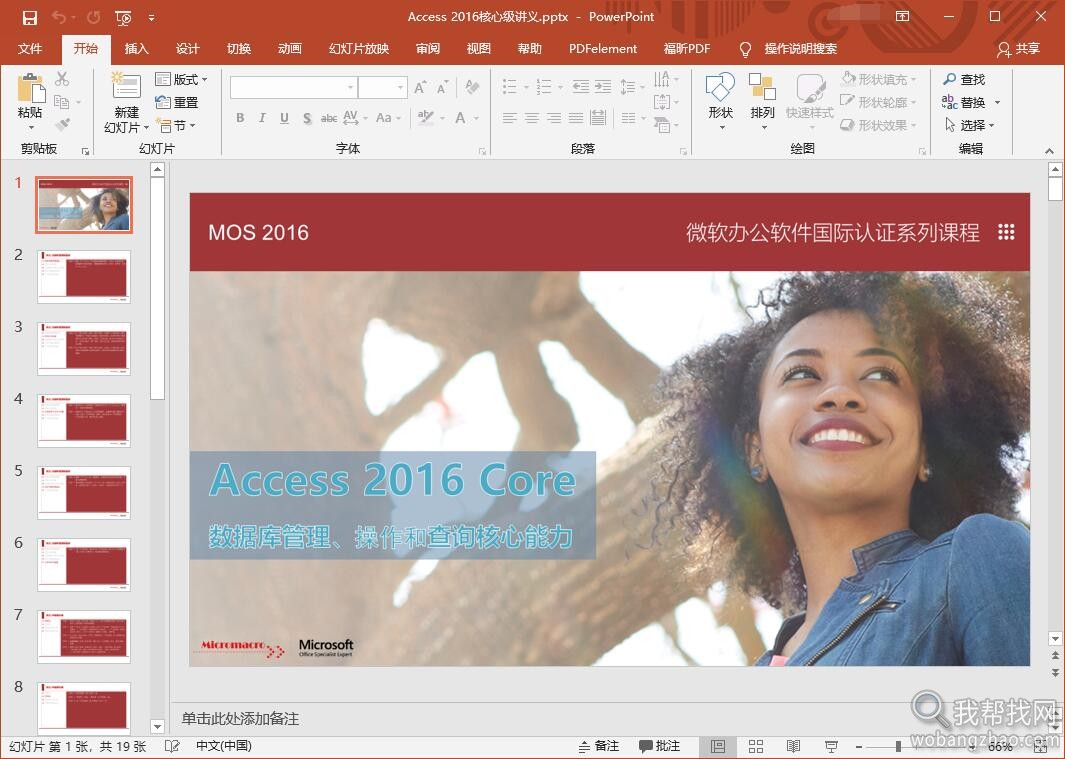The image size is (1065, 759).
Task: Justify paragraph text alignment
Action: pyautogui.click(x=576, y=118)
